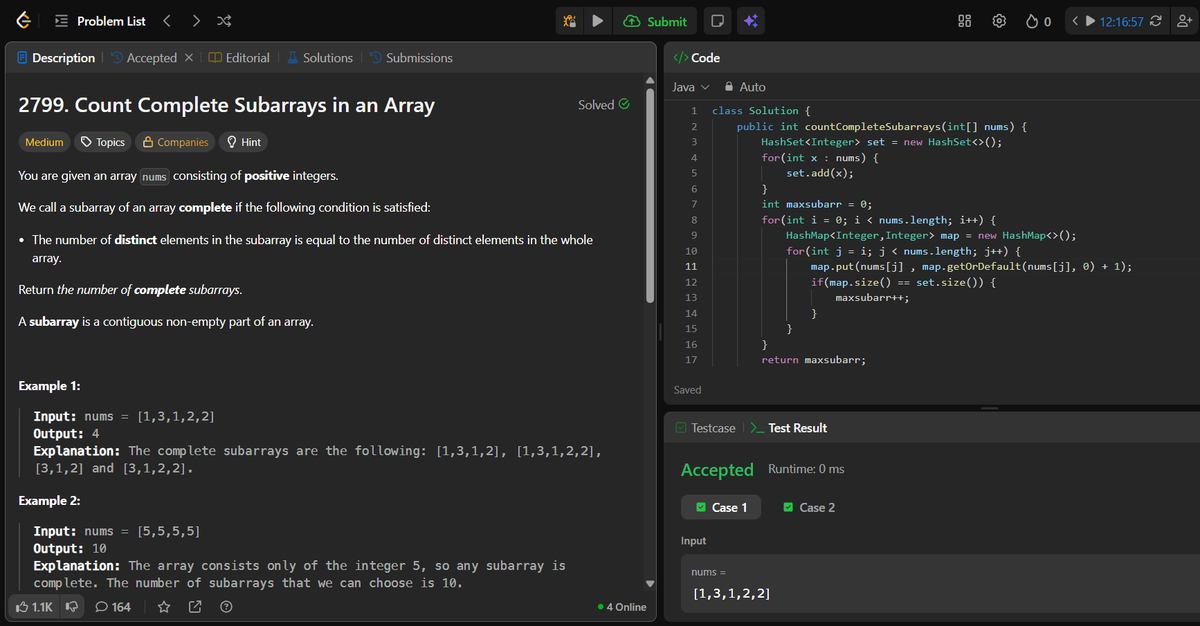Share the problem via share icon
1200x626 pixels.
coord(195,606)
